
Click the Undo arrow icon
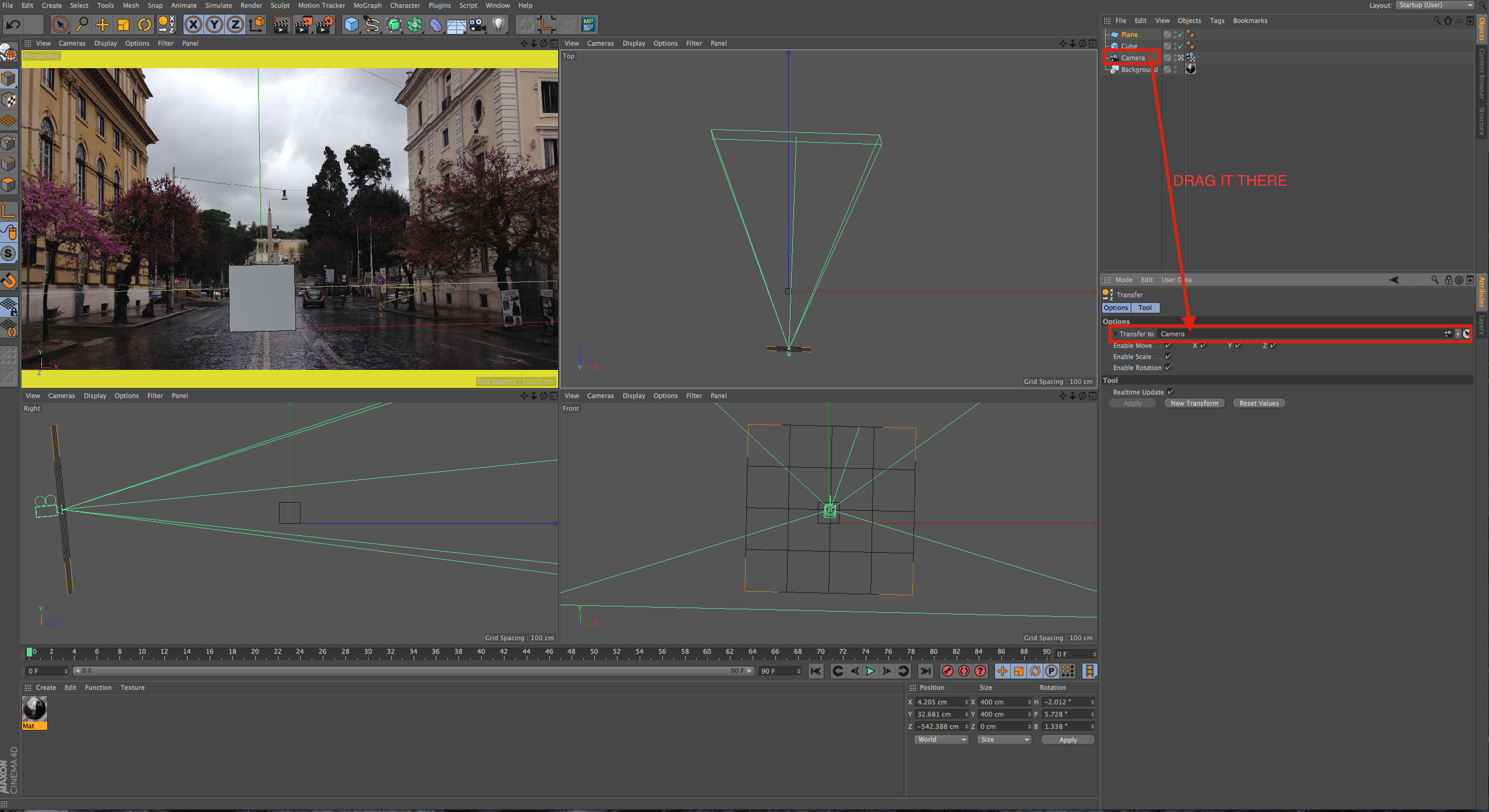click(13, 24)
